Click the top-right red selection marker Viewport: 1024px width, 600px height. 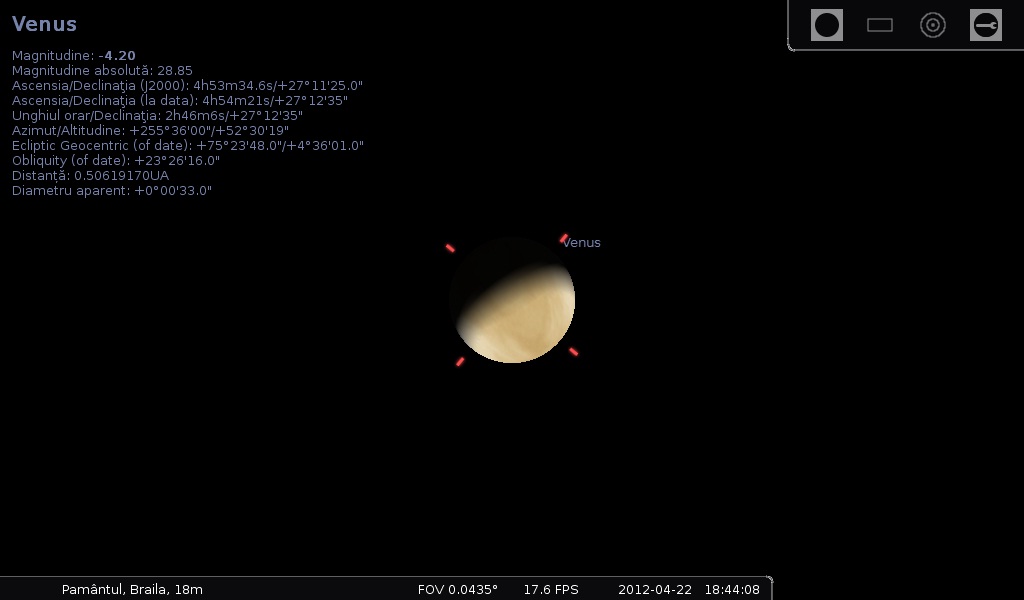[x=564, y=238]
